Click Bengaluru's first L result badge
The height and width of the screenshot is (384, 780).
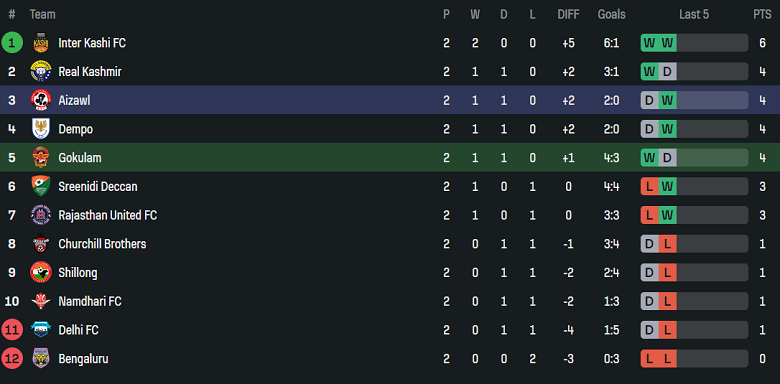pos(649,359)
